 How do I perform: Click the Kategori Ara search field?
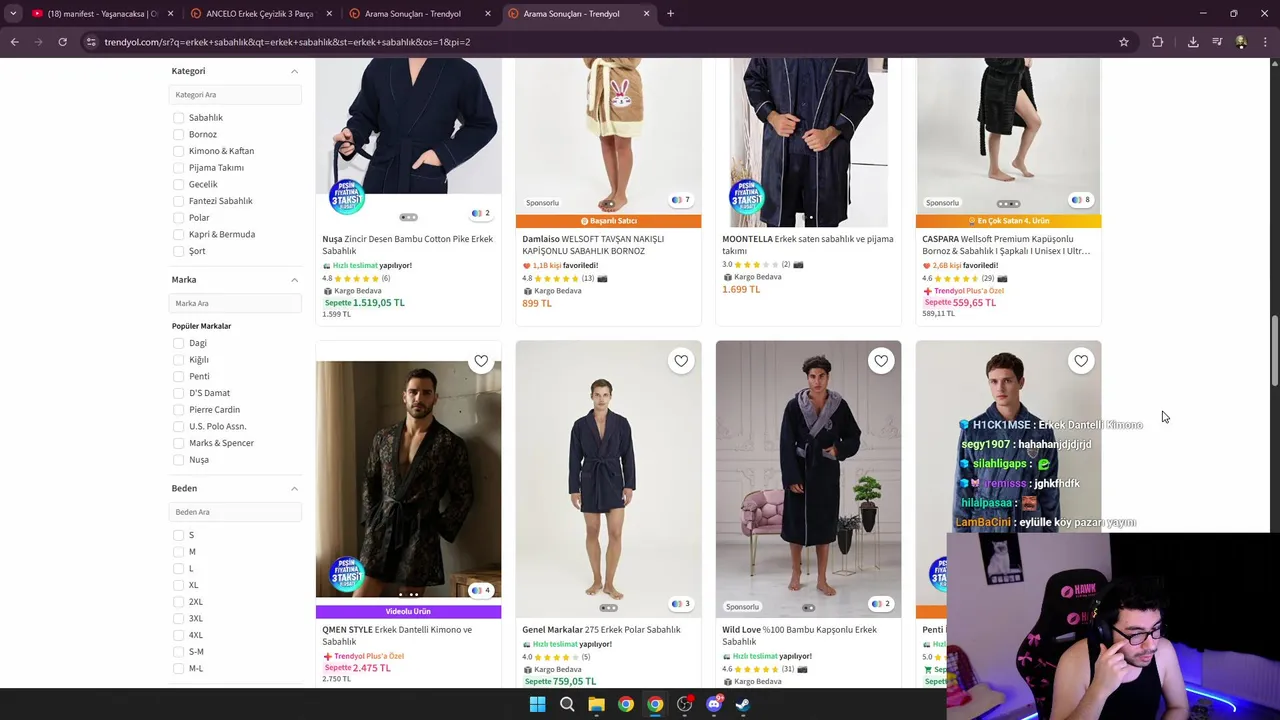[235, 95]
